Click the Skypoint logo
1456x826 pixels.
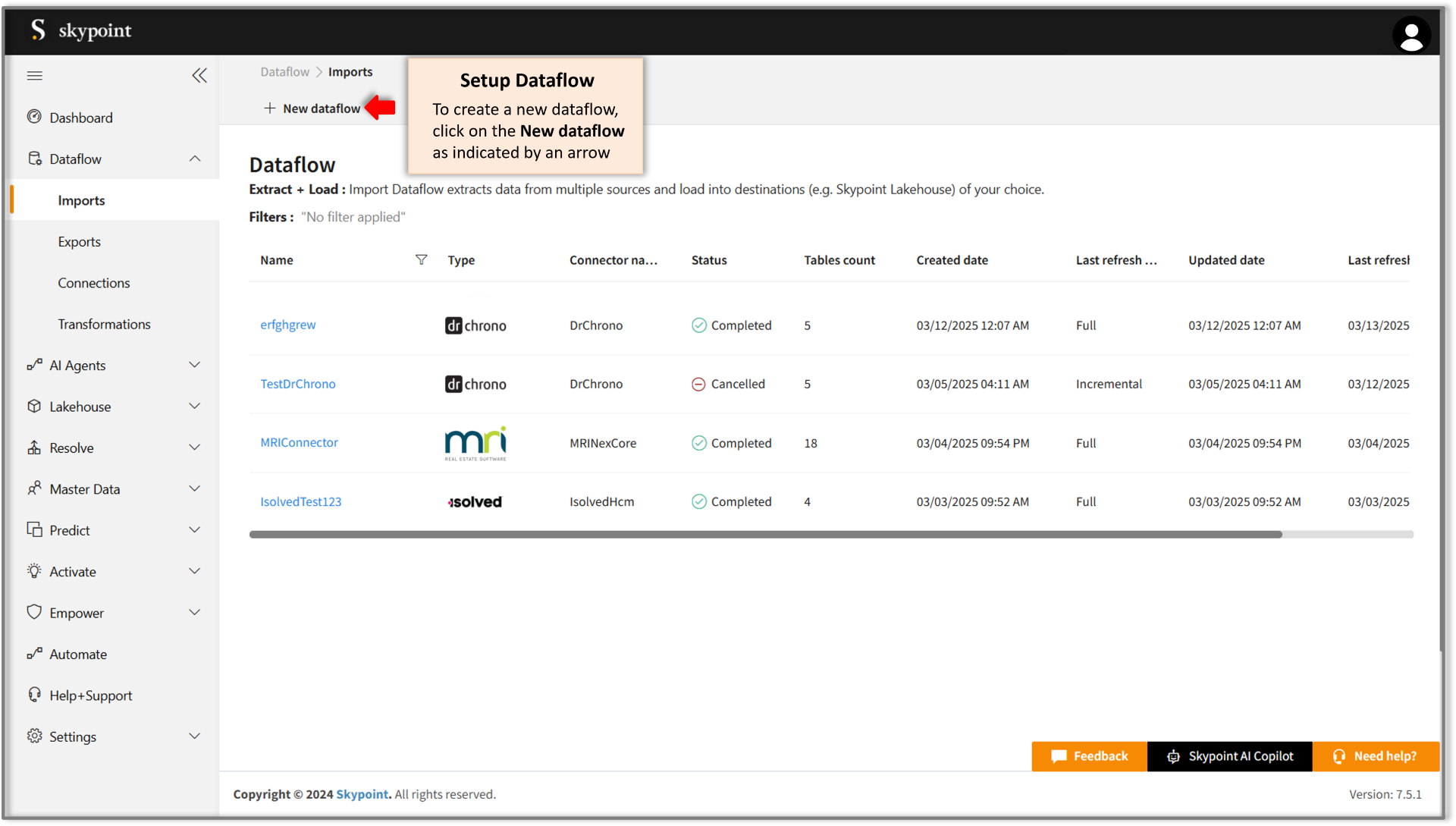pyautogui.click(x=80, y=30)
